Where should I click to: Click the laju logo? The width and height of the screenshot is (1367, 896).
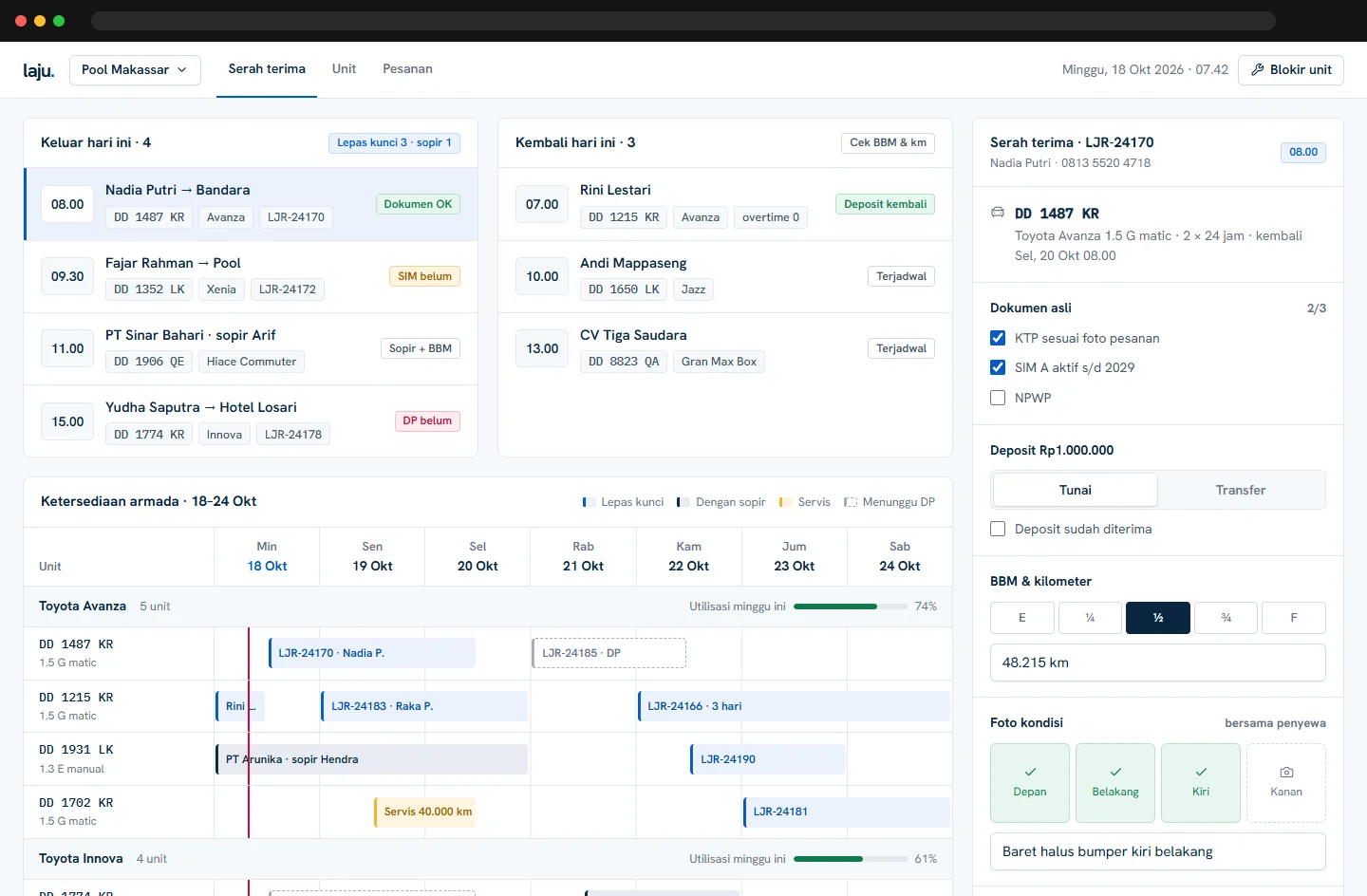(39, 70)
